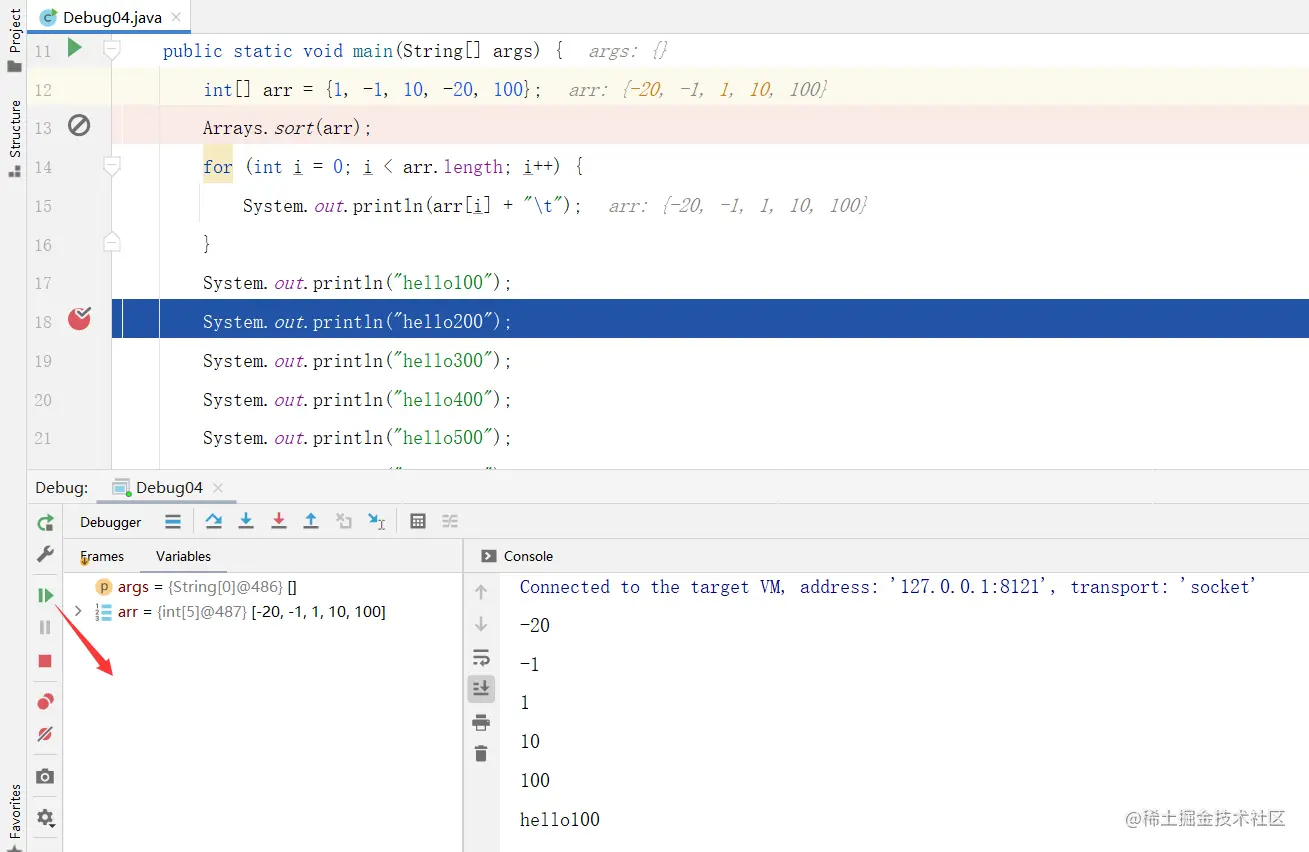Click the inline arr hint on line 12

[698, 89]
